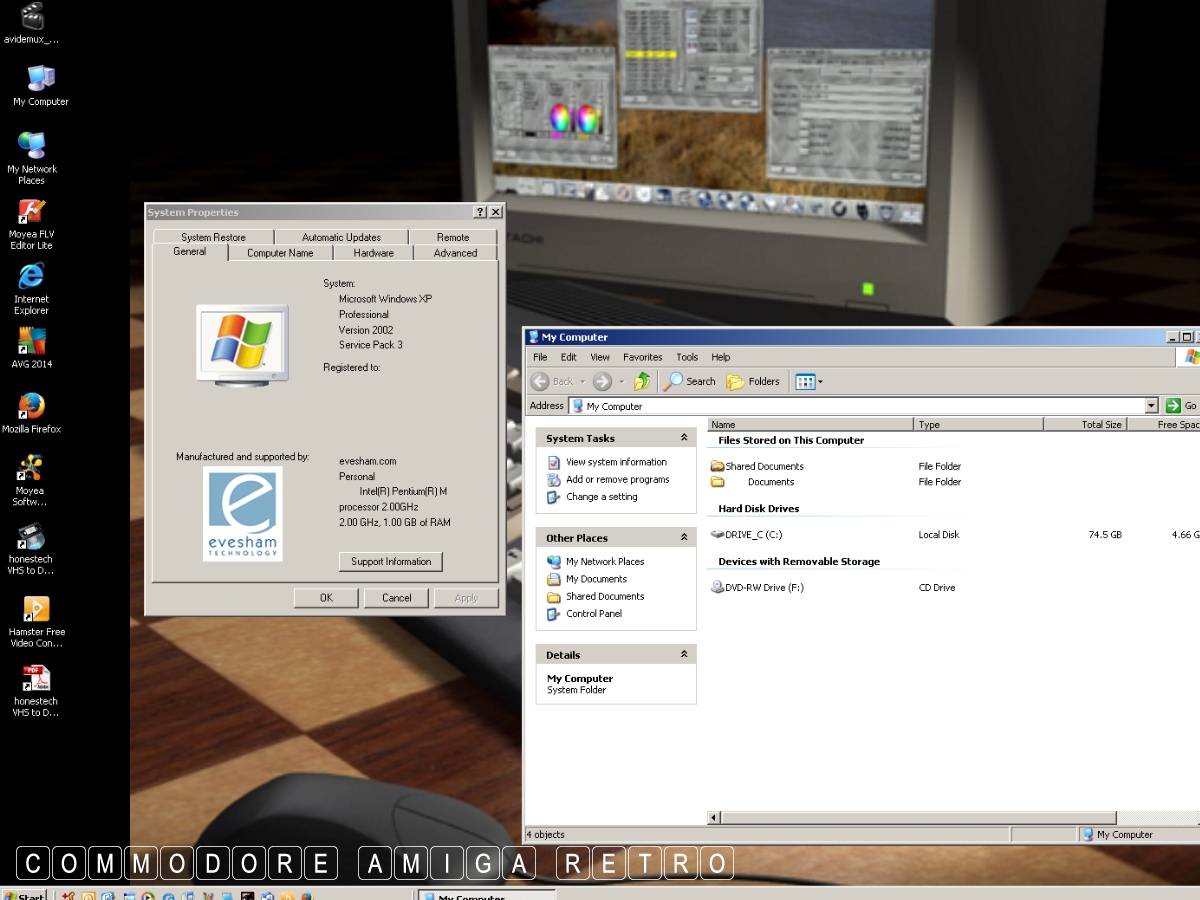The image size is (1200, 900).
Task: Open the Mozilla Firefox desktop icon
Action: click(x=31, y=407)
